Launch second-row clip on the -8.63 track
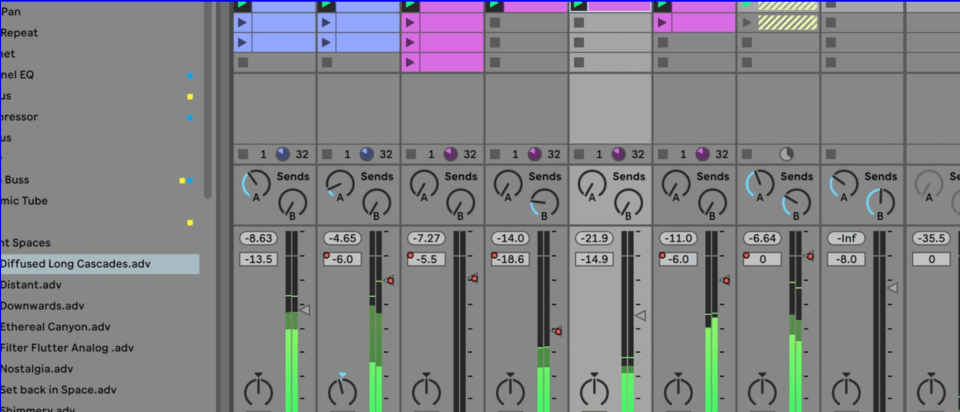 [x=243, y=23]
